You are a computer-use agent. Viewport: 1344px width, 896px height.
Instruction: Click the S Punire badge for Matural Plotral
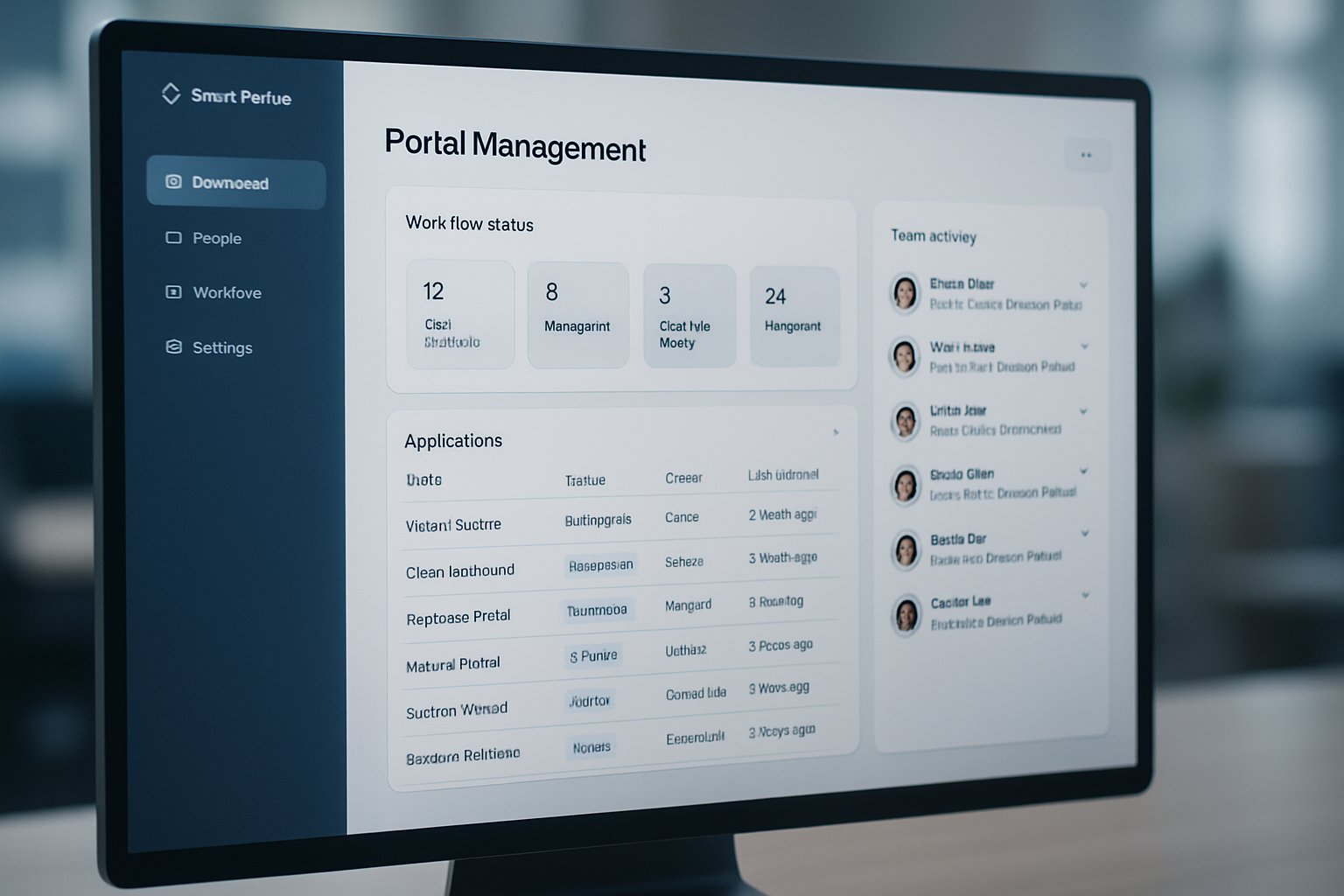pyautogui.click(x=593, y=655)
